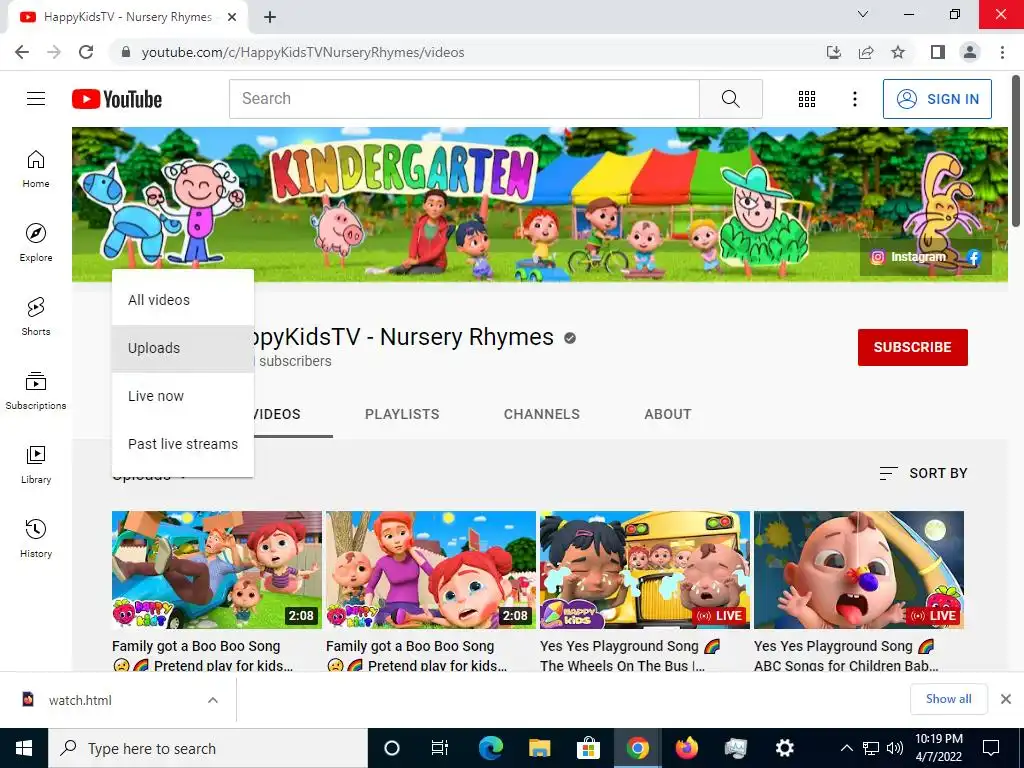Click the page vertical scrollbar

[1016, 152]
